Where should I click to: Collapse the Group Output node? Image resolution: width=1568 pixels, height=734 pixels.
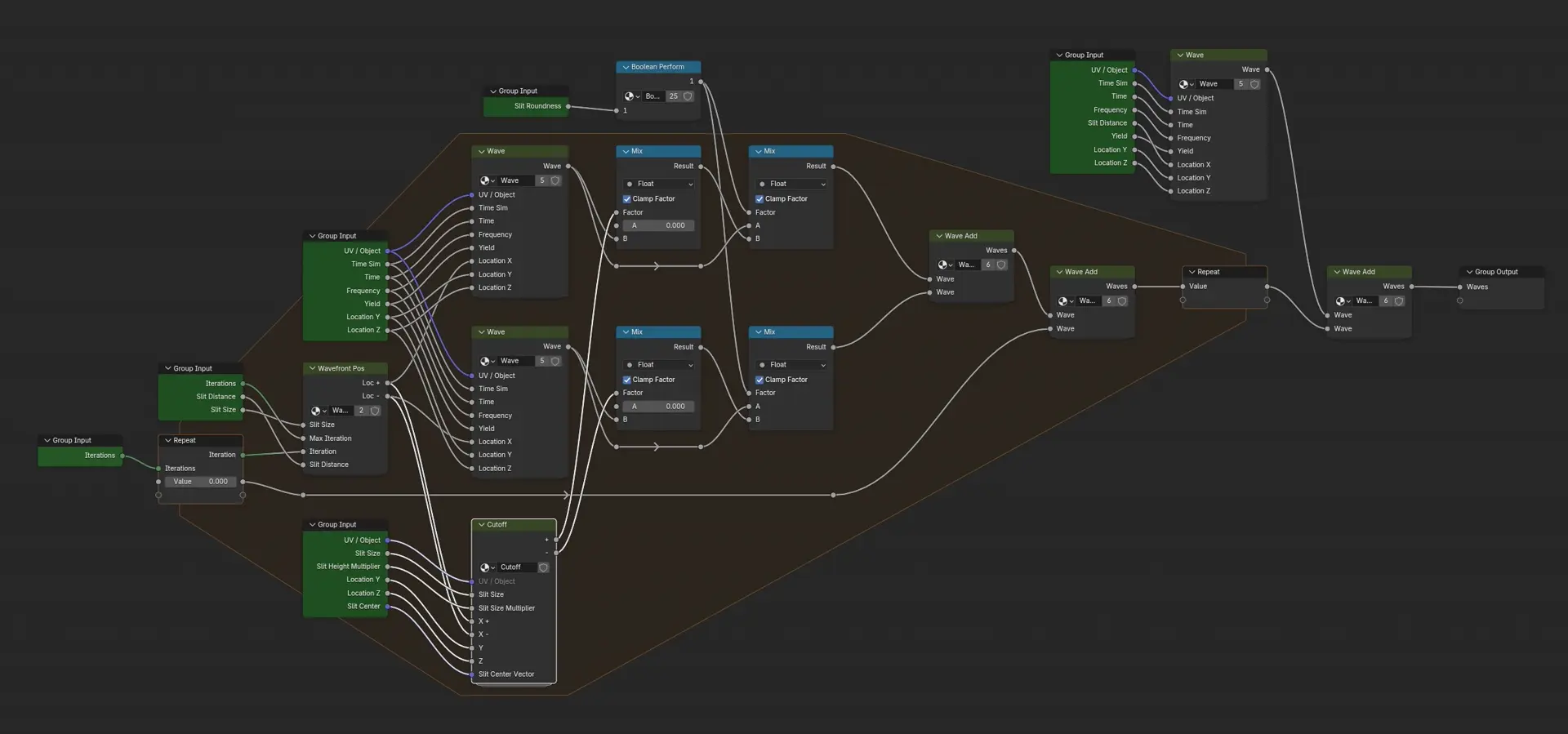tap(1469, 272)
